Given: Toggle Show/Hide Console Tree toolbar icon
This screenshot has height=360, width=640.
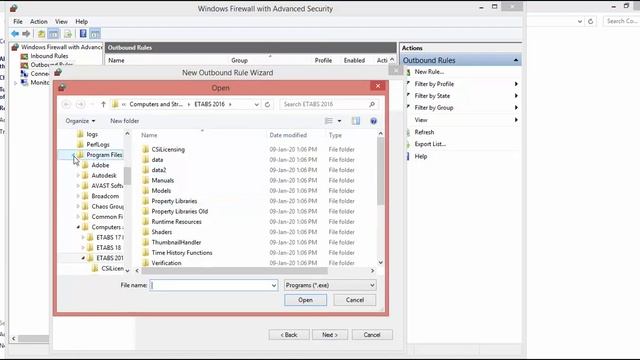Looking at the screenshot, I should [53, 33].
